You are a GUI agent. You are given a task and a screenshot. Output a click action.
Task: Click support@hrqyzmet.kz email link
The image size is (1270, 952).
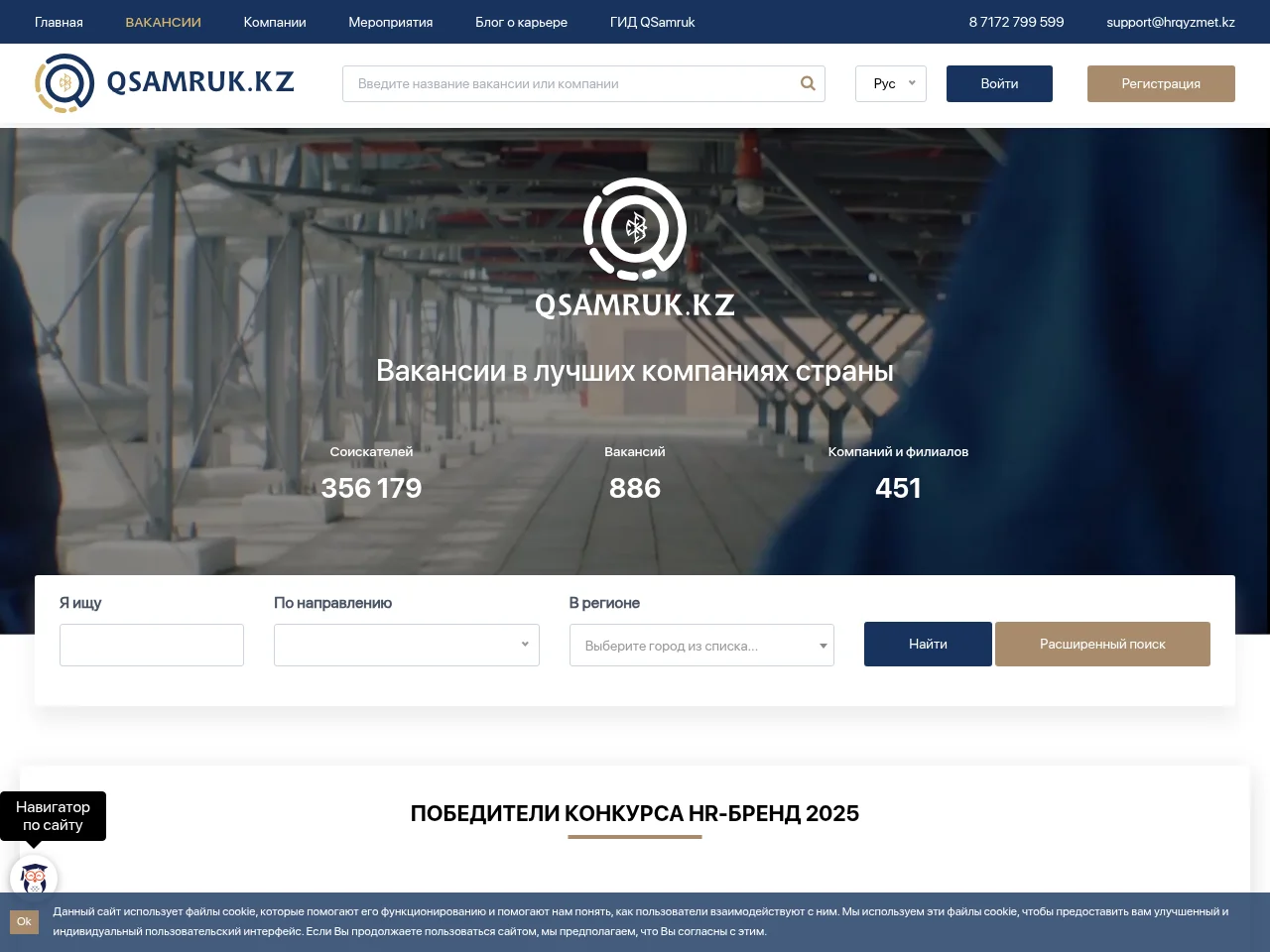click(x=1171, y=22)
